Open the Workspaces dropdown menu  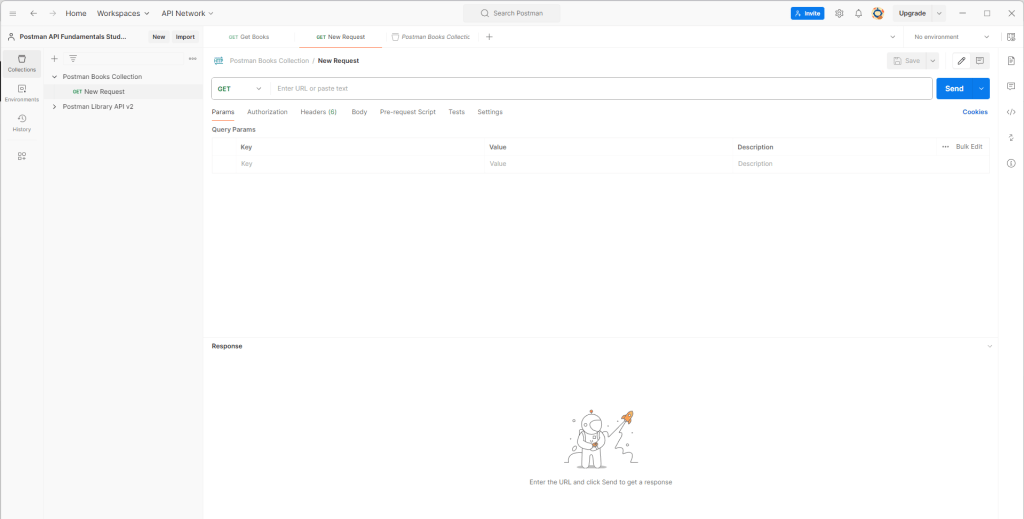click(123, 13)
